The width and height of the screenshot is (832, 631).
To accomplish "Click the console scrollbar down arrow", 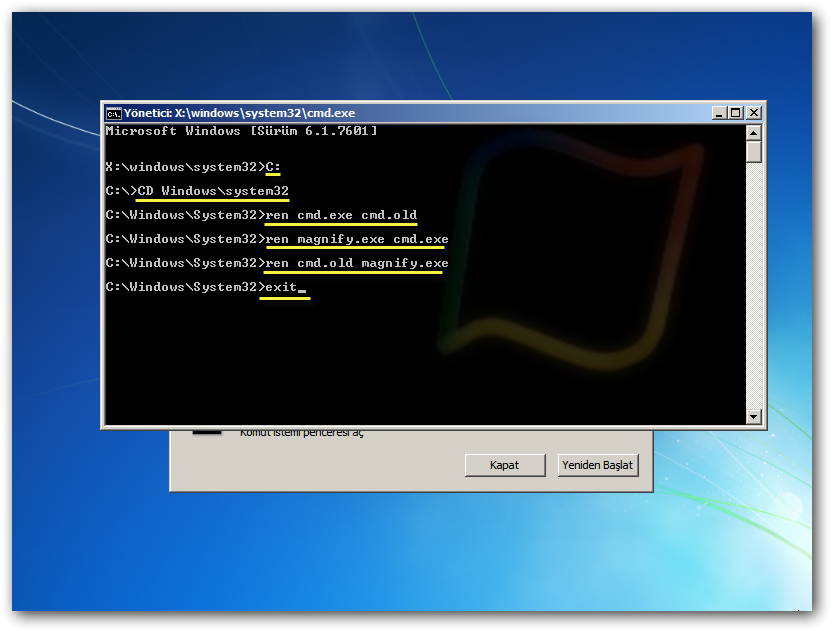I will click(x=753, y=417).
